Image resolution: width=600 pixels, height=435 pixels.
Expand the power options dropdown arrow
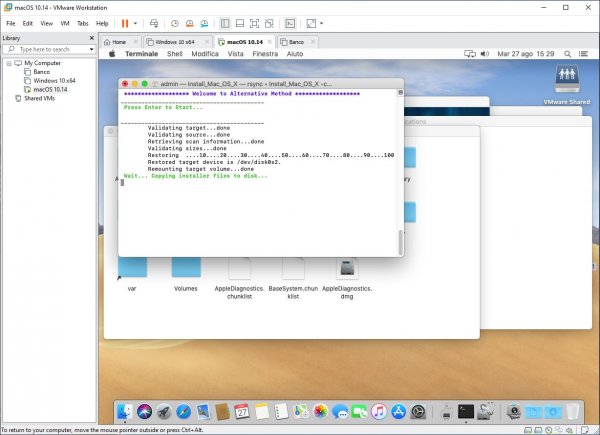(137, 23)
